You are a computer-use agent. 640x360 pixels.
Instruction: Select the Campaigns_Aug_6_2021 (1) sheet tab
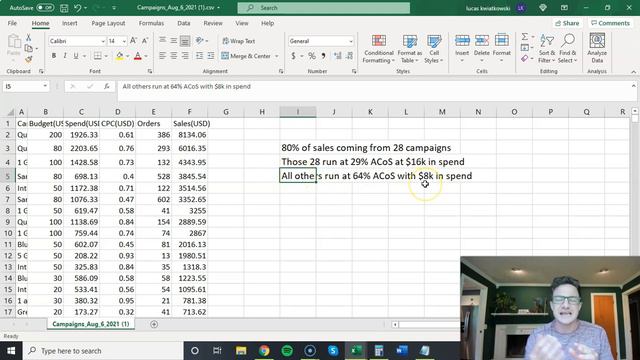tap(91, 324)
